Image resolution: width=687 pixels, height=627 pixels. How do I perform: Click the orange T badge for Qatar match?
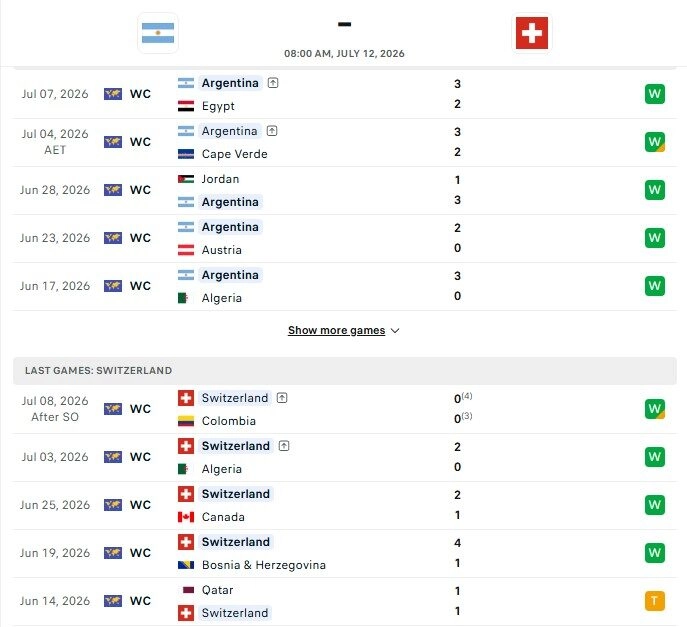tap(655, 601)
